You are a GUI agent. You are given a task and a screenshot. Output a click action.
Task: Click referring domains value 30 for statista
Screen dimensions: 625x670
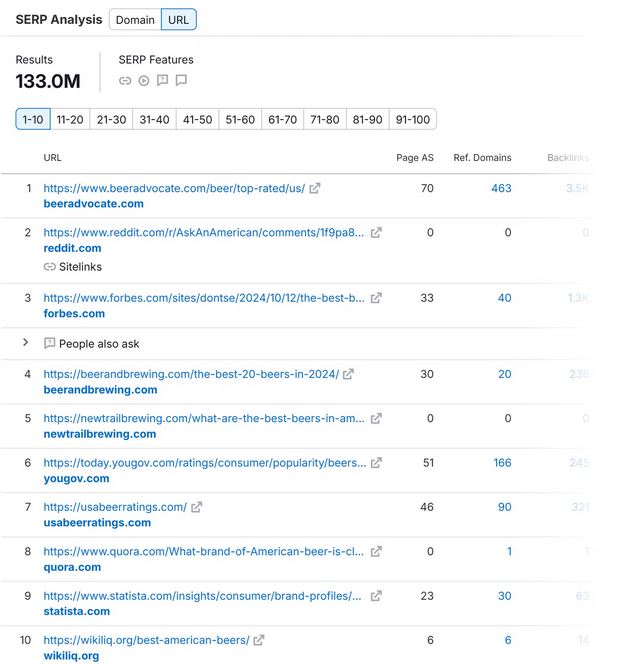pos(505,596)
